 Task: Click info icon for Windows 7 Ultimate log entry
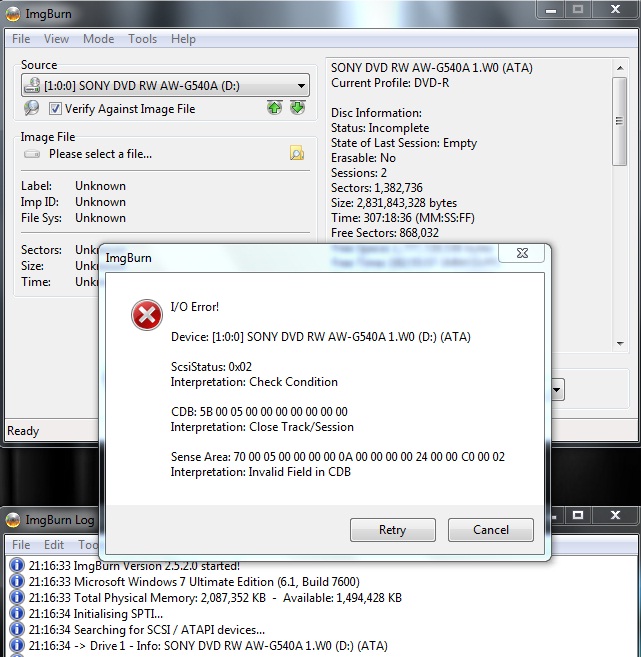[x=16, y=582]
